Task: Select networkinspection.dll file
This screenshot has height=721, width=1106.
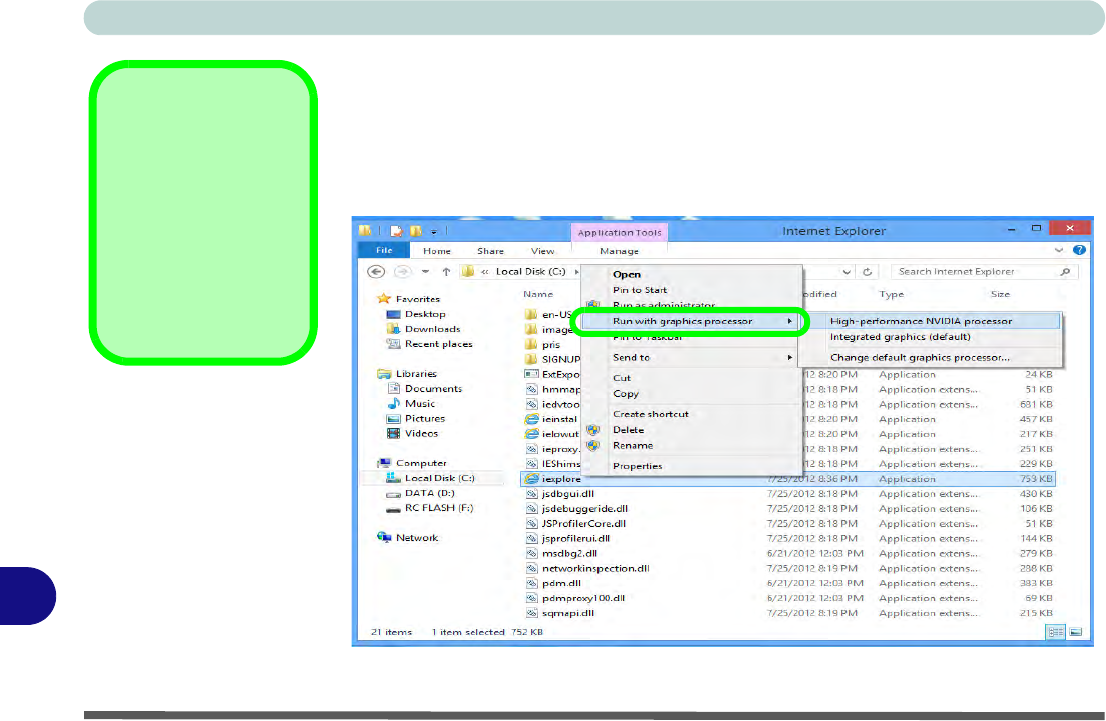Action: point(595,569)
